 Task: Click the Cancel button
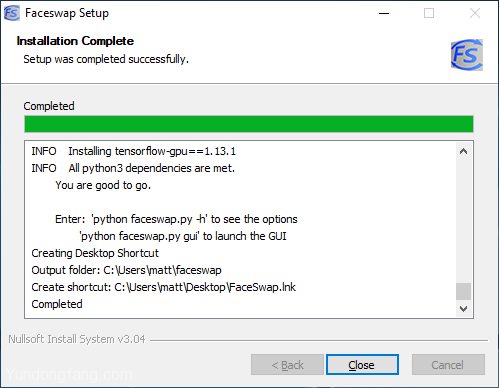point(448,365)
